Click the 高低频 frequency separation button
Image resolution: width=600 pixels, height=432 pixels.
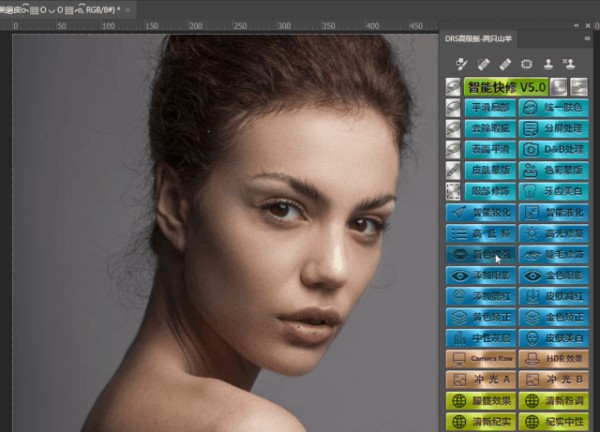tap(481, 233)
